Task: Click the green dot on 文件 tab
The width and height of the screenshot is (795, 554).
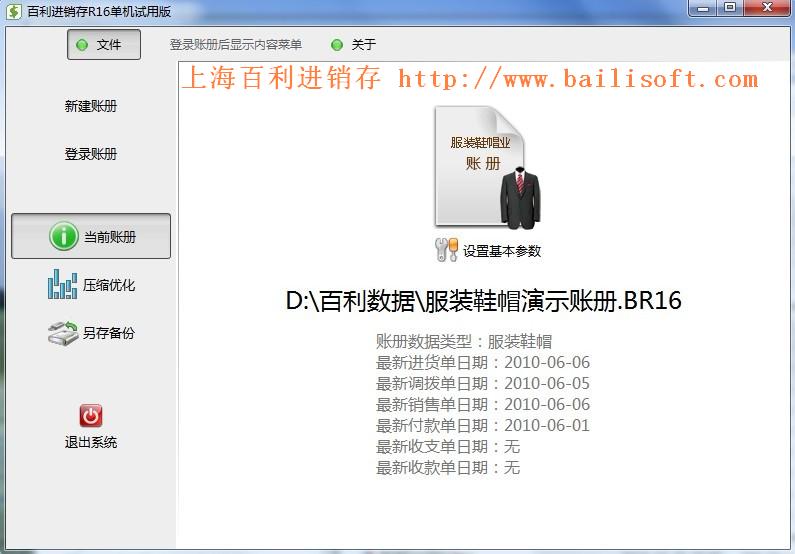Action: coord(82,45)
